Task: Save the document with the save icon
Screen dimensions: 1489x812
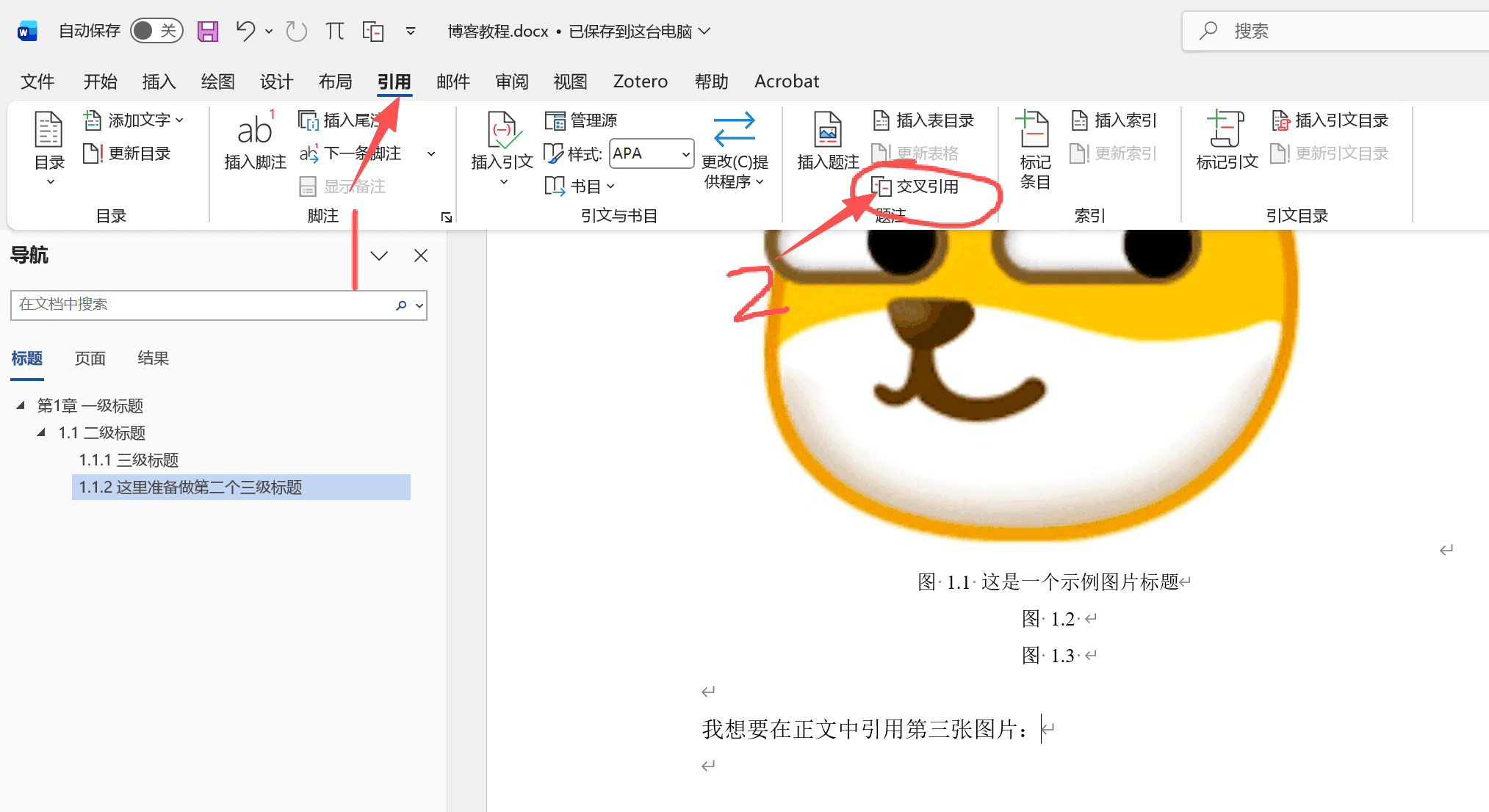Action: click(x=207, y=31)
